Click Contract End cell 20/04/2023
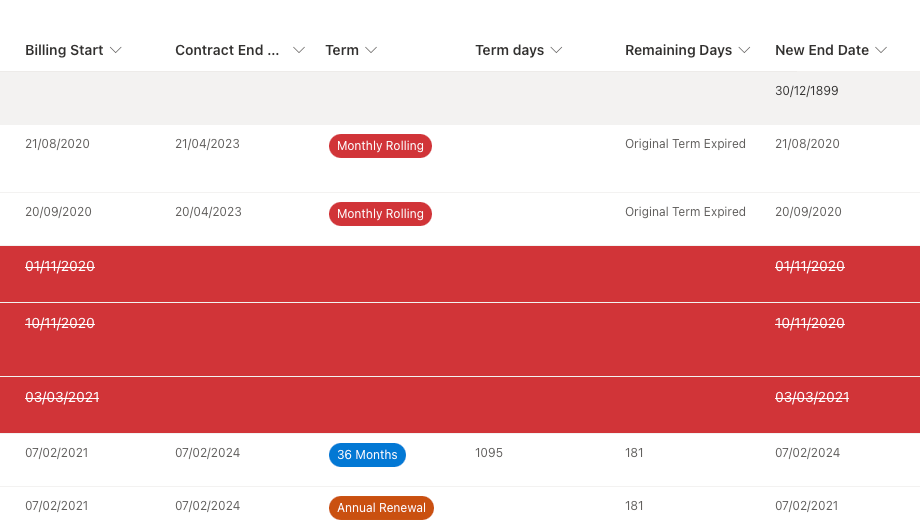The width and height of the screenshot is (920, 531). coord(208,212)
